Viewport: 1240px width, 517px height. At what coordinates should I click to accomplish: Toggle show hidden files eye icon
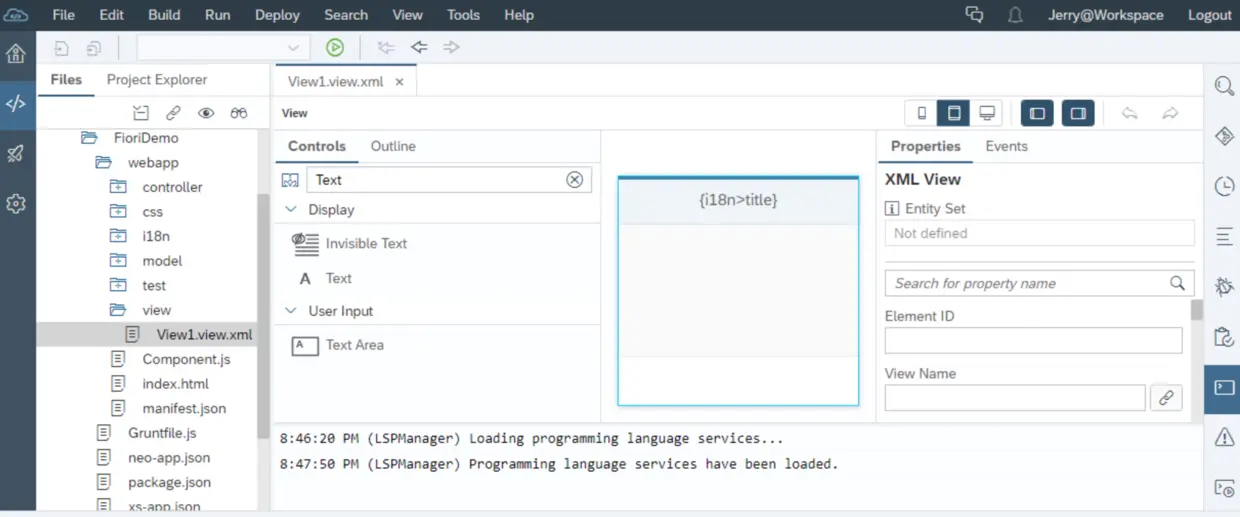pos(206,113)
